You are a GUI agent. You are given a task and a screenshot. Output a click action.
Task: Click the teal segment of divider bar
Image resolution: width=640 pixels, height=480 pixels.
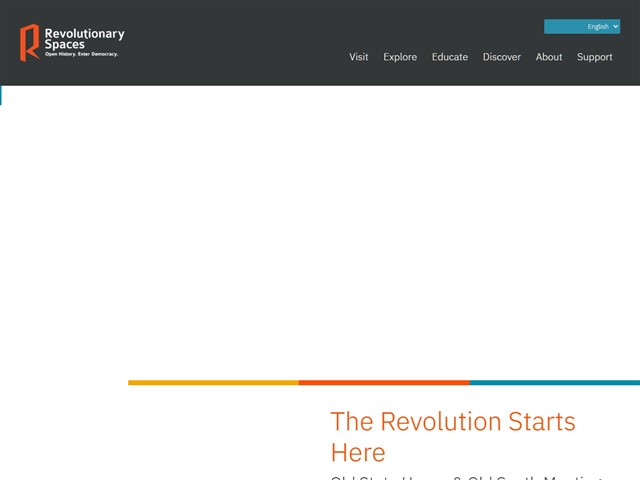pos(554,382)
